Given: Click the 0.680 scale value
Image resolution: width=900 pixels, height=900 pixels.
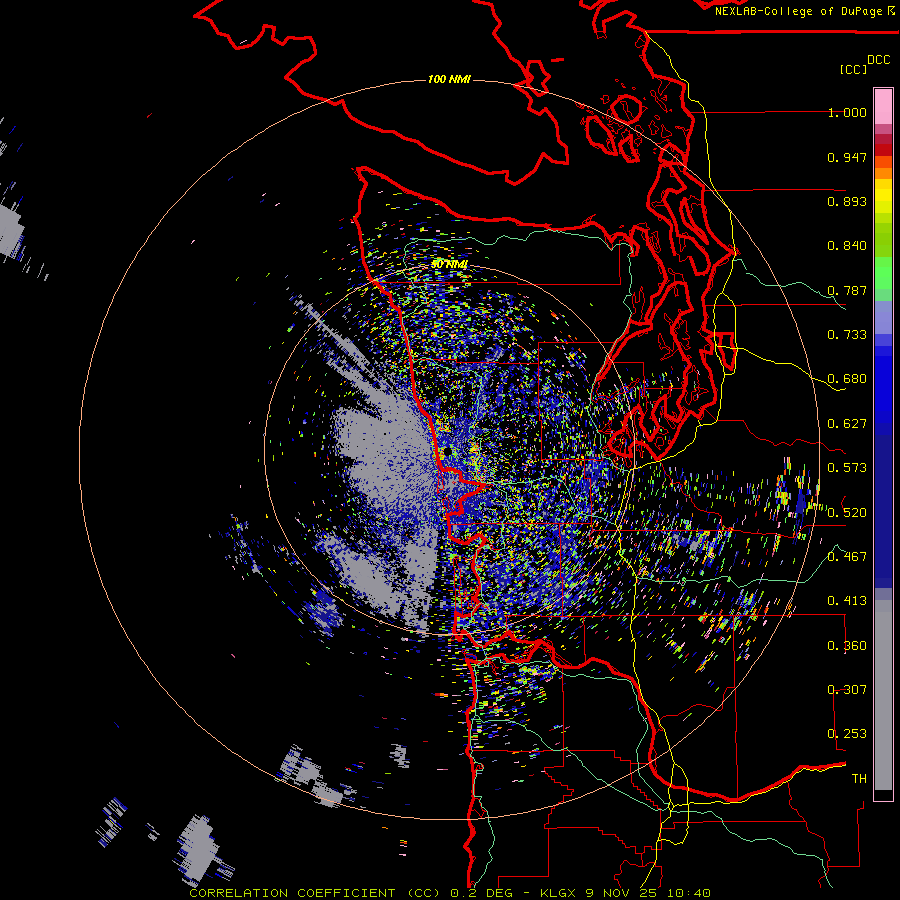Looking at the screenshot, I should coord(847,379).
